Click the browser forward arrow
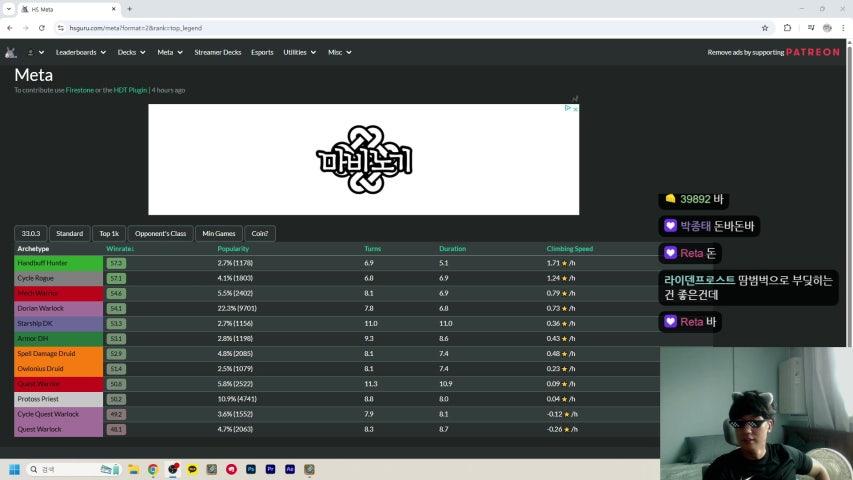 (26, 28)
